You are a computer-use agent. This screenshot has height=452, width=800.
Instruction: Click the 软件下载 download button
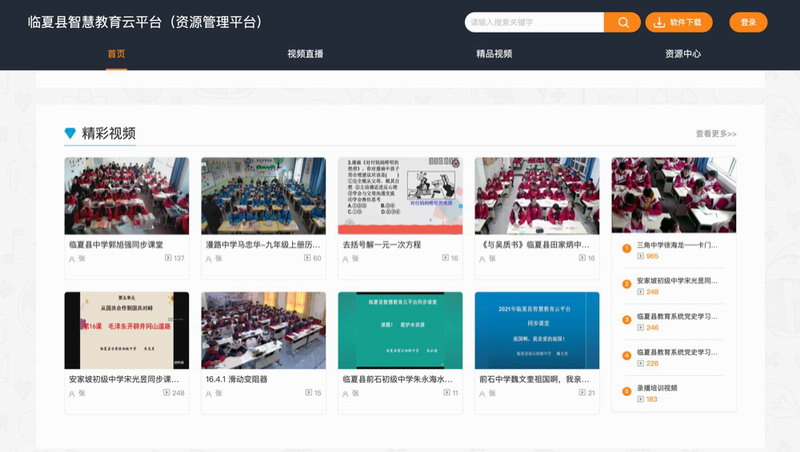[679, 22]
